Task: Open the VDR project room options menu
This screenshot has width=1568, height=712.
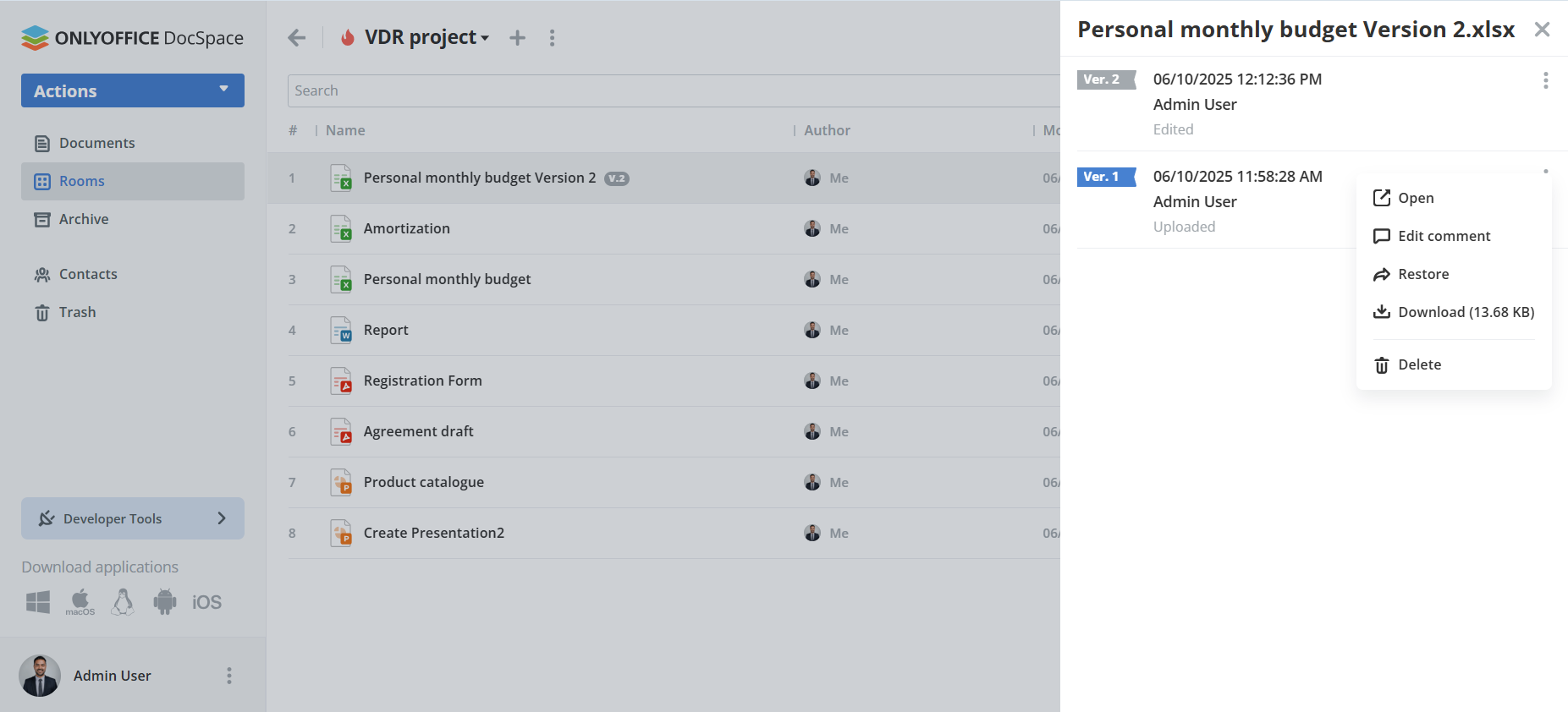Action: (x=552, y=38)
